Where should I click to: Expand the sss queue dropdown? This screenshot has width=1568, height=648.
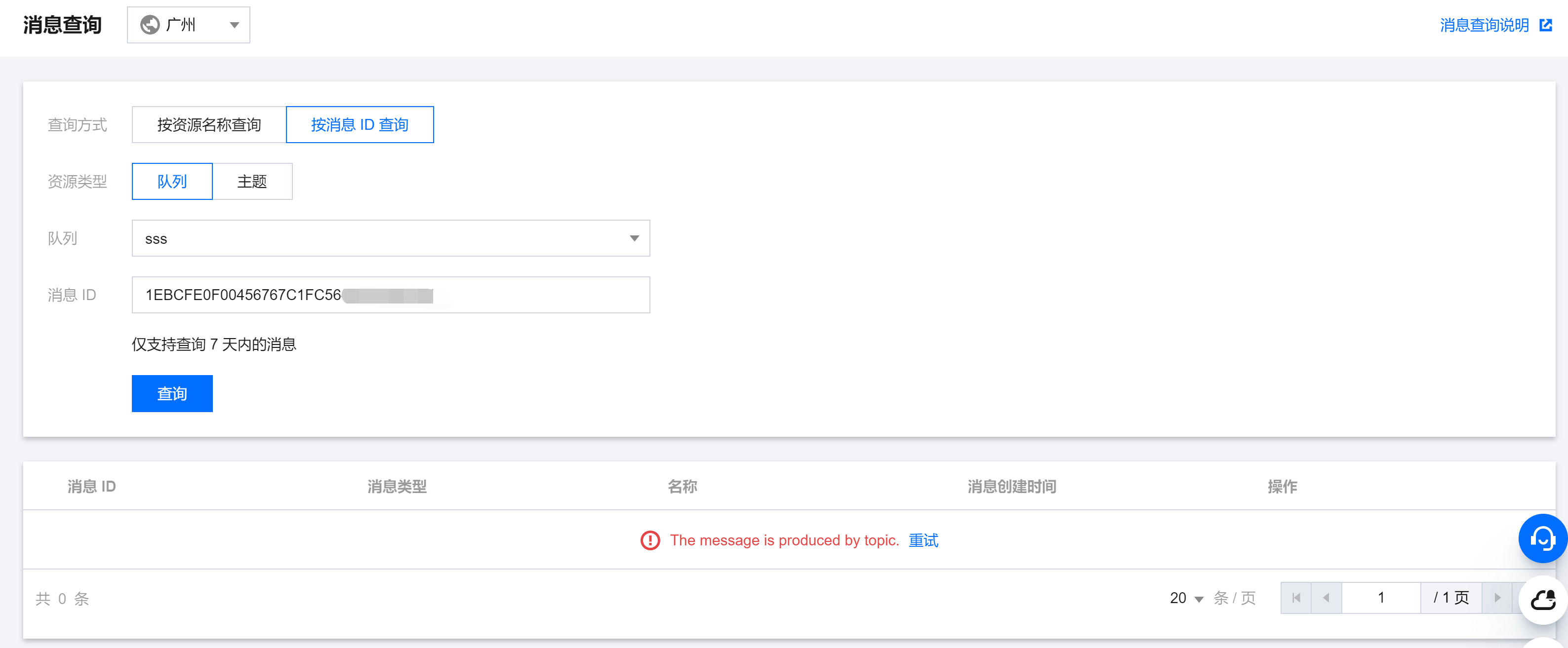coord(390,238)
